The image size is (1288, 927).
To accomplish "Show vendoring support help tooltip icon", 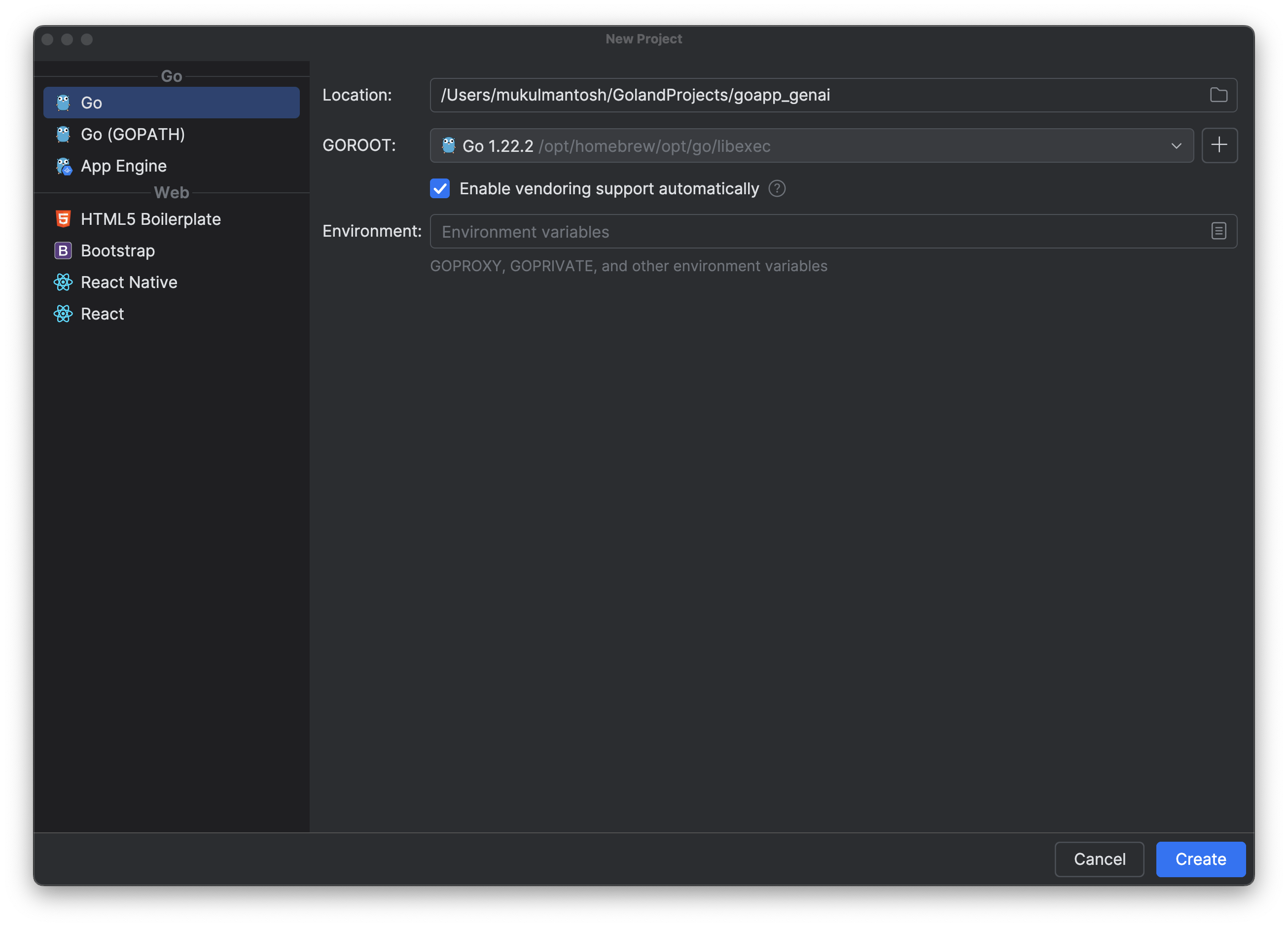I will [x=777, y=188].
